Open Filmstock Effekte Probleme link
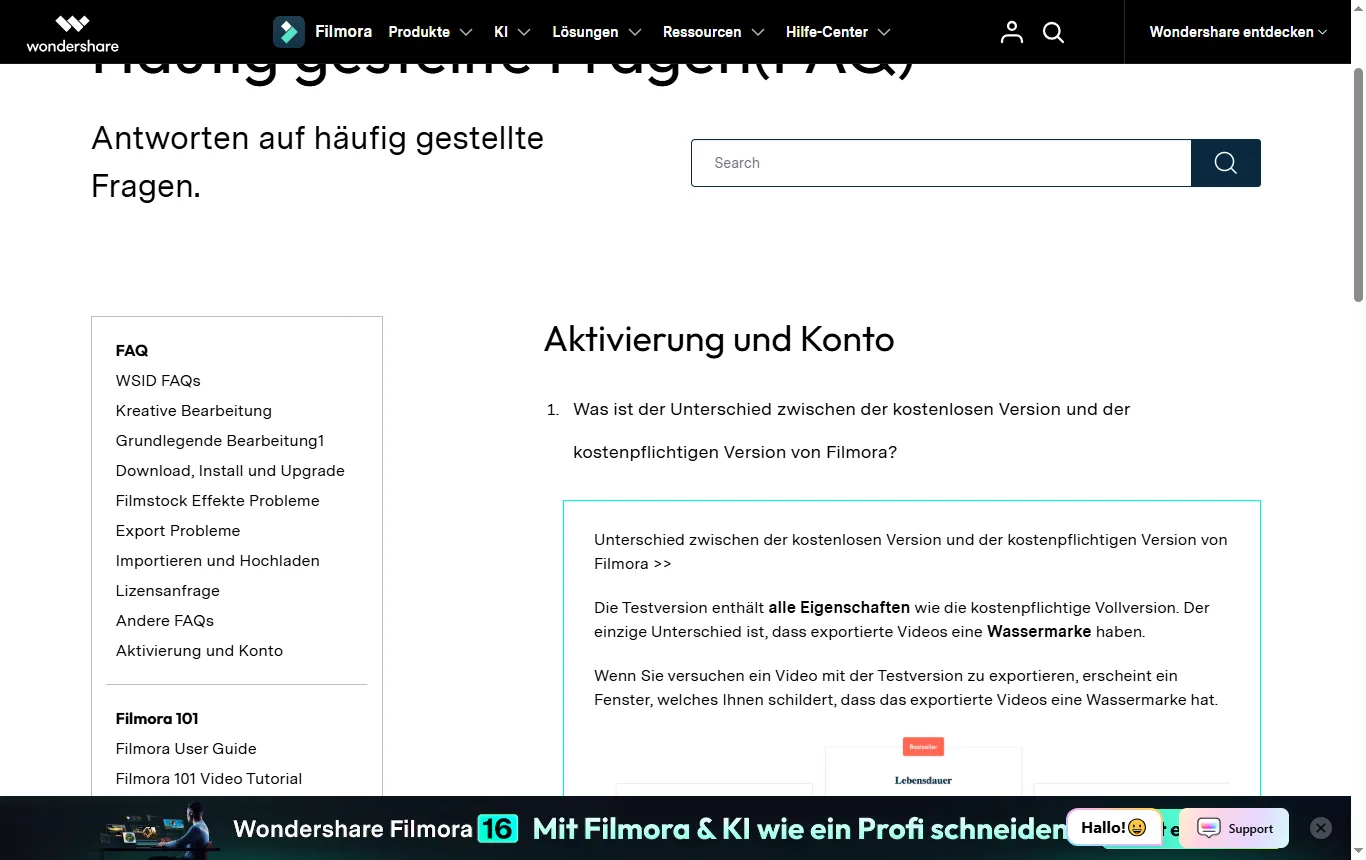The height and width of the screenshot is (860, 1366). 218,501
